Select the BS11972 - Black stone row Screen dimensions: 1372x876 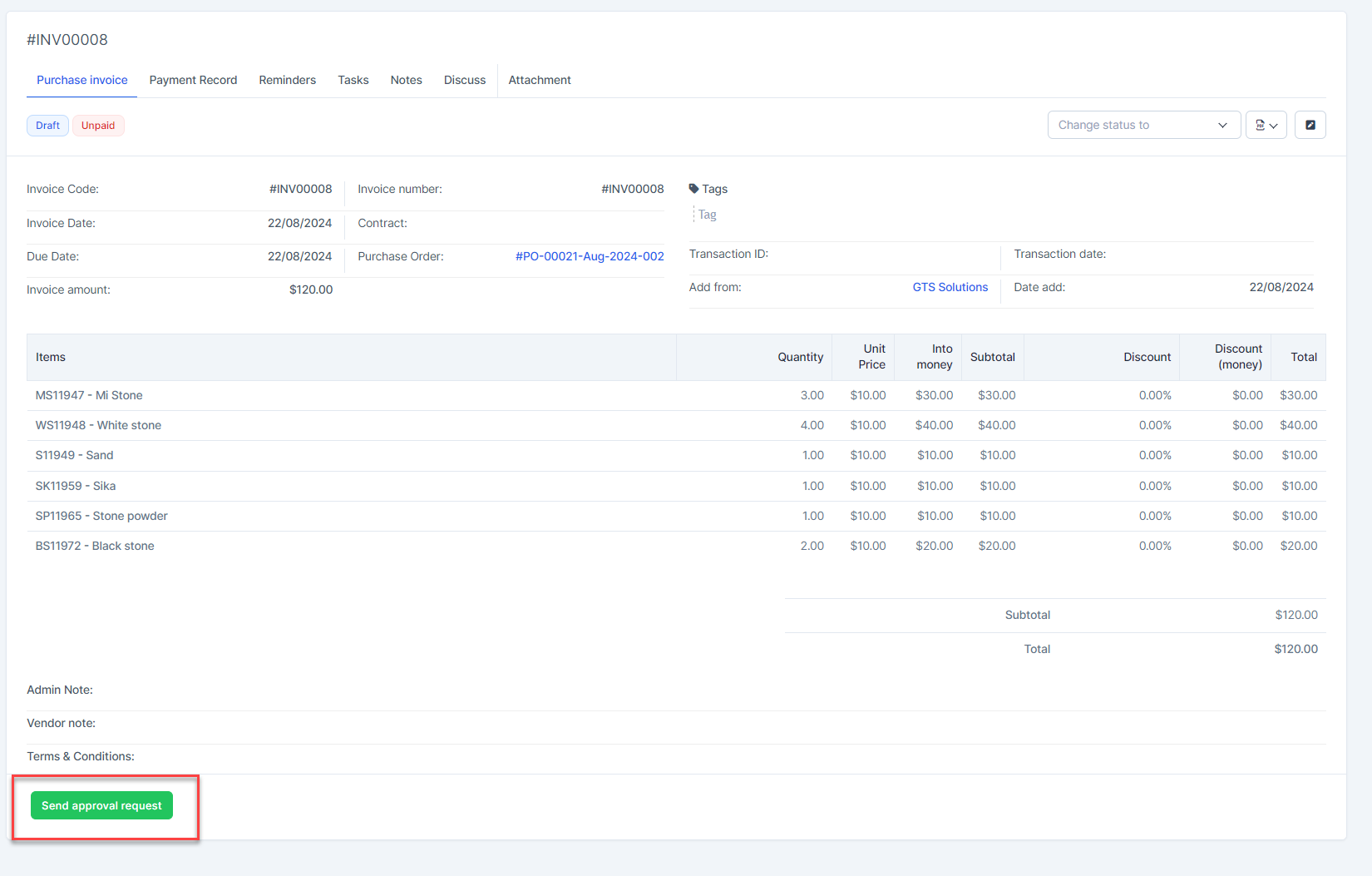pos(95,546)
